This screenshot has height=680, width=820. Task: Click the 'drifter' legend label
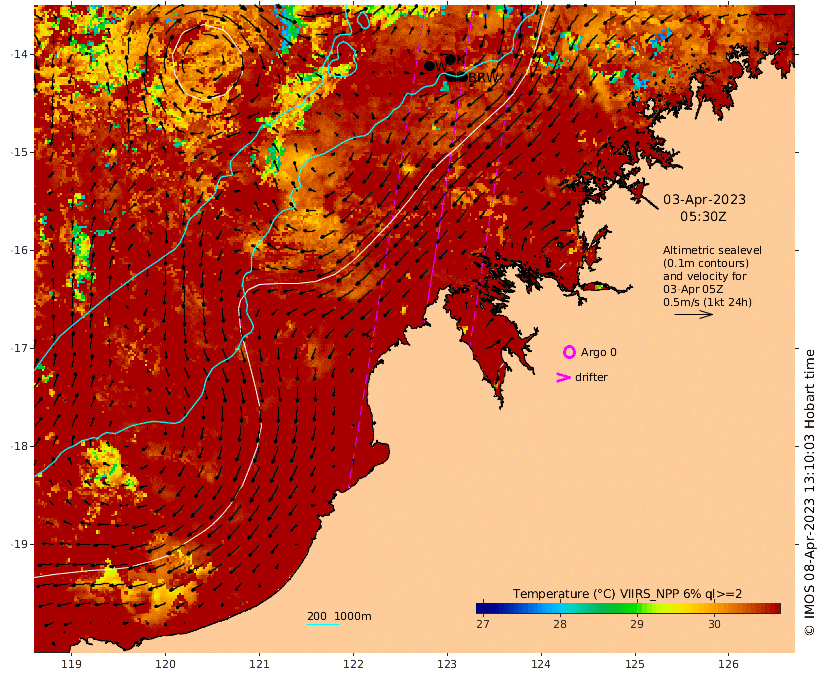(591, 377)
